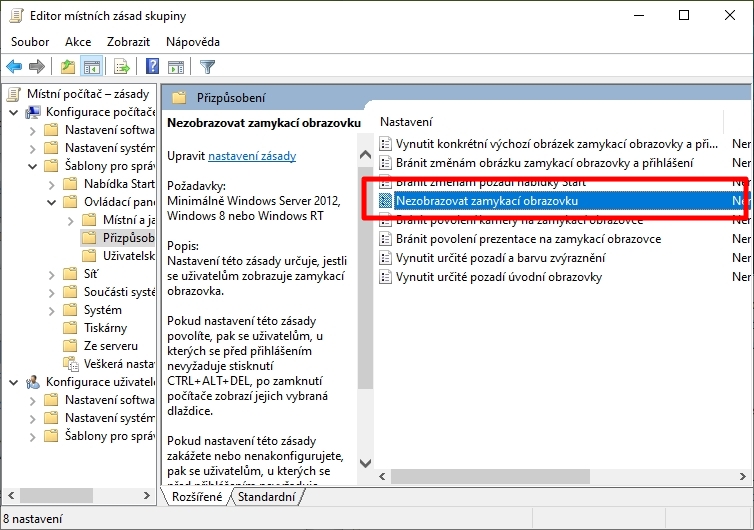The height and width of the screenshot is (530, 754).
Task: Click the Ze serveru folder icon
Action: 70,346
